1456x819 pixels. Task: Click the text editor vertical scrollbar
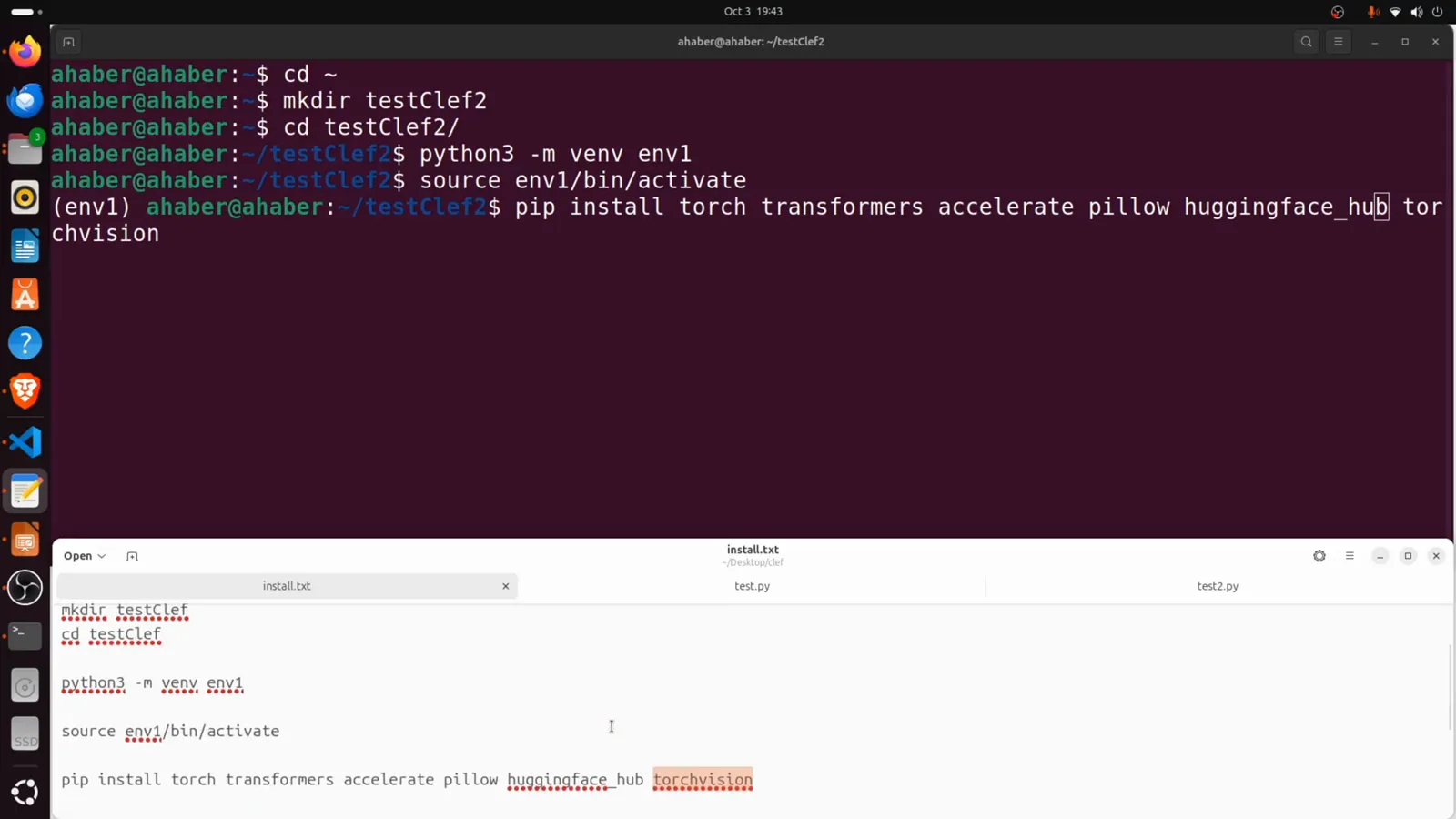pyautogui.click(x=1450, y=687)
